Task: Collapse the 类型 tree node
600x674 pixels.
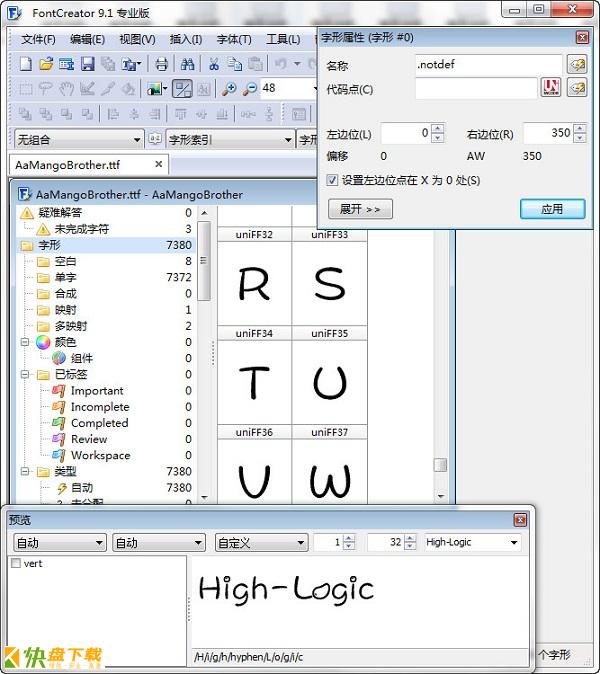Action: point(25,472)
